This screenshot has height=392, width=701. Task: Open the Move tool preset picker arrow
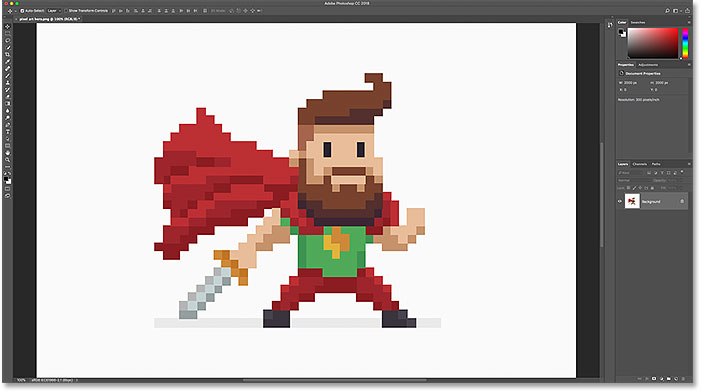(15, 11)
